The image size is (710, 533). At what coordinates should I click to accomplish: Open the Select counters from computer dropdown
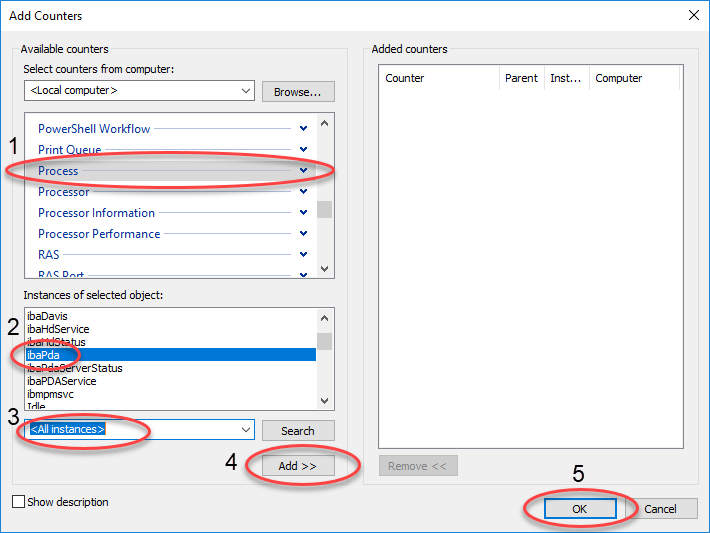246,91
